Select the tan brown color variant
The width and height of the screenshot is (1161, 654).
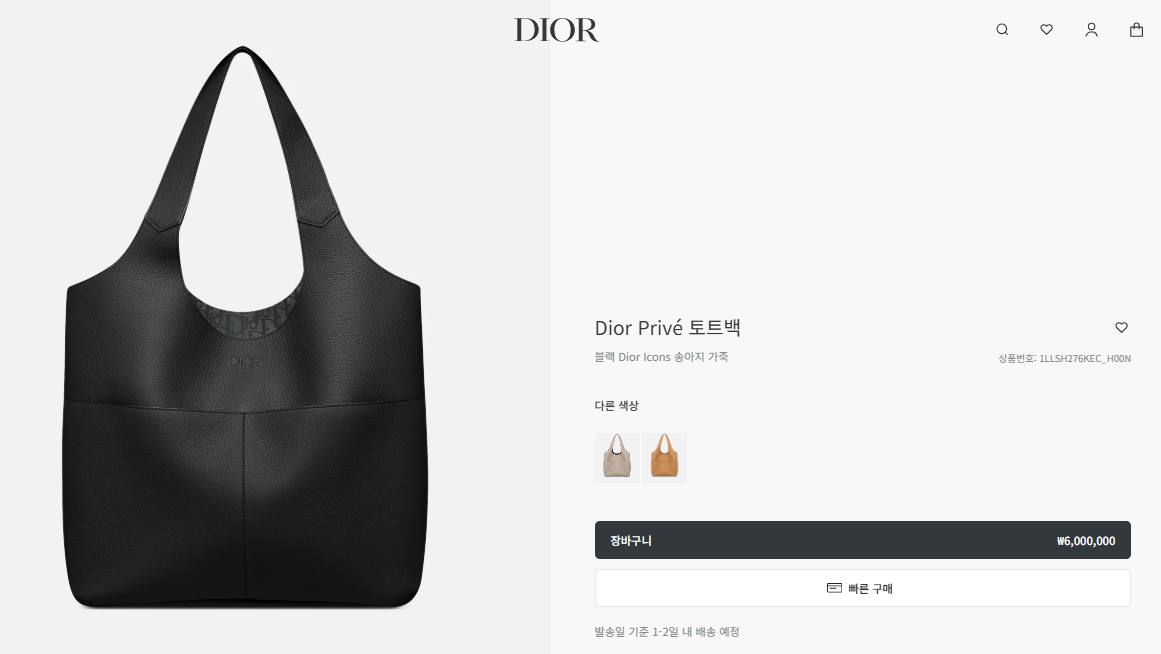[664, 458]
